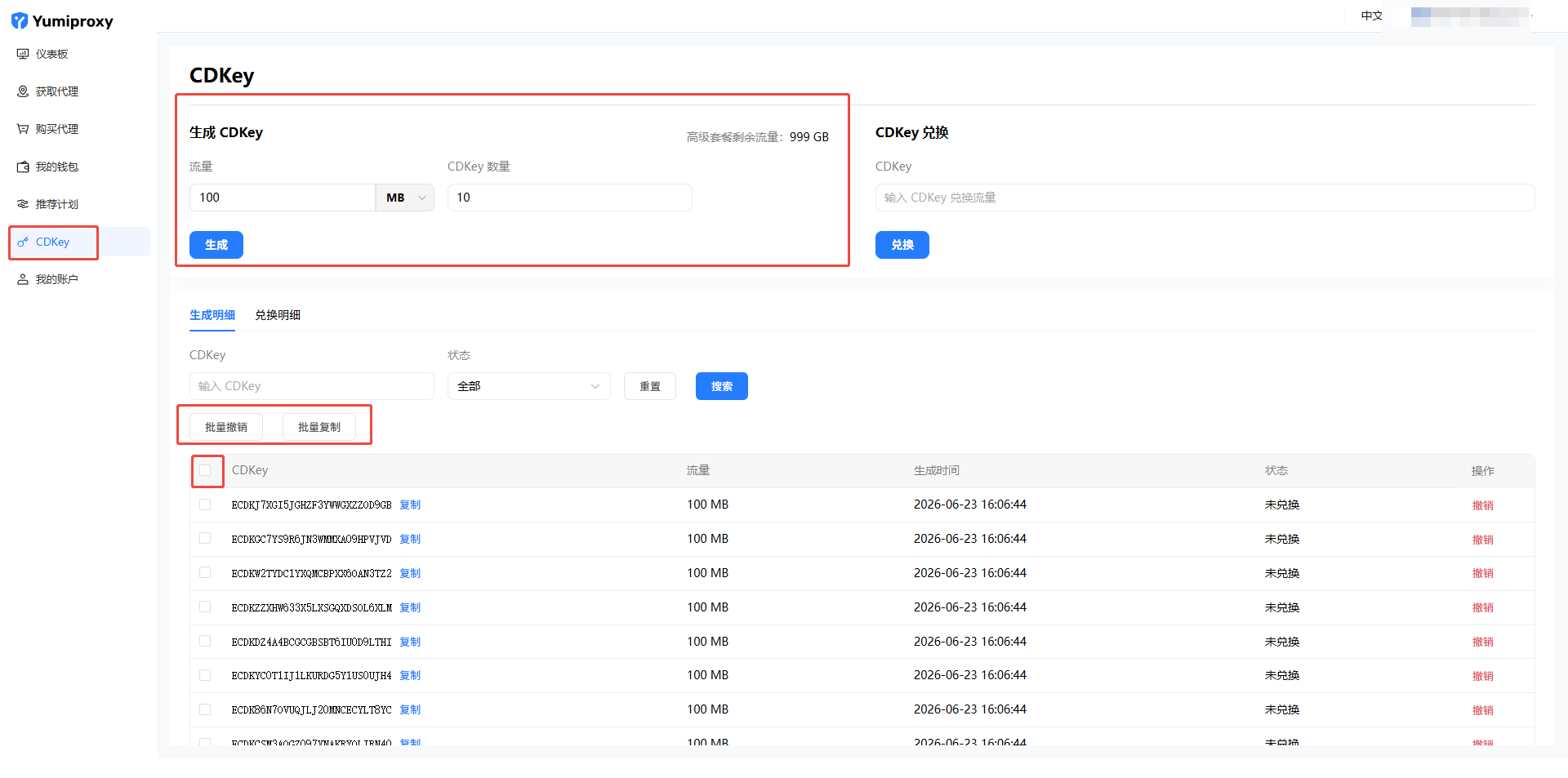Switch to the 兑换明细 tab
This screenshot has width=1568, height=778.
pos(278,315)
